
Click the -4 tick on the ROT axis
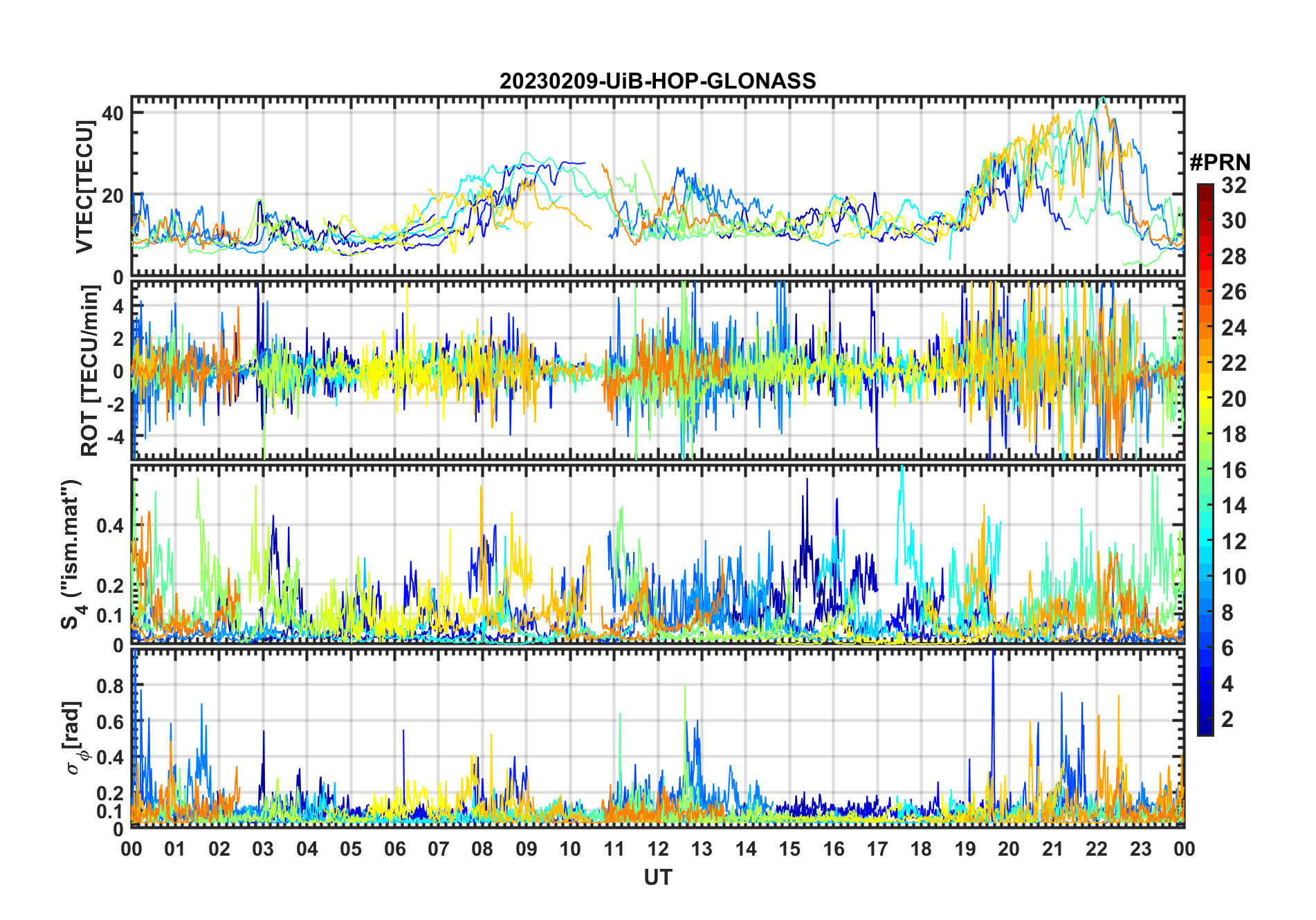tap(116, 437)
